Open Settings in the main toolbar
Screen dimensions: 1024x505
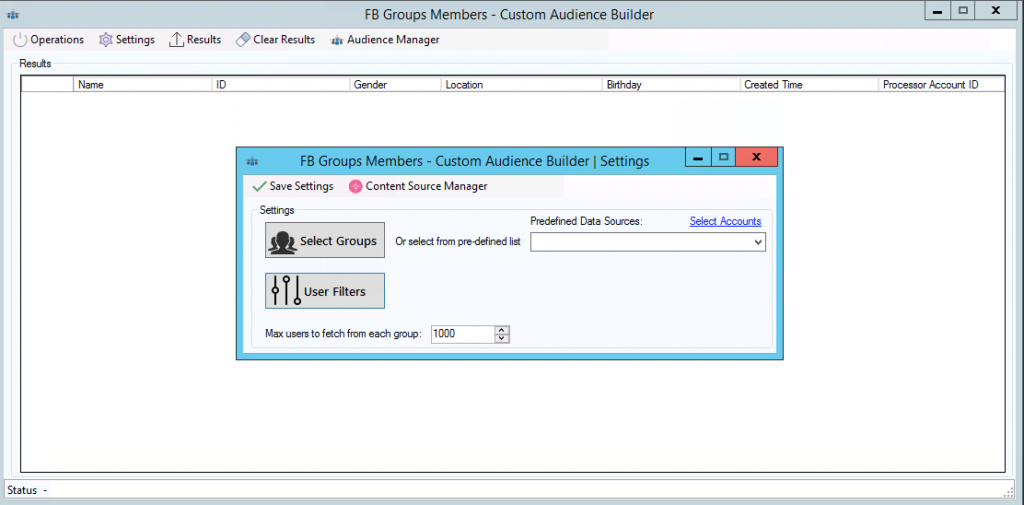point(127,40)
